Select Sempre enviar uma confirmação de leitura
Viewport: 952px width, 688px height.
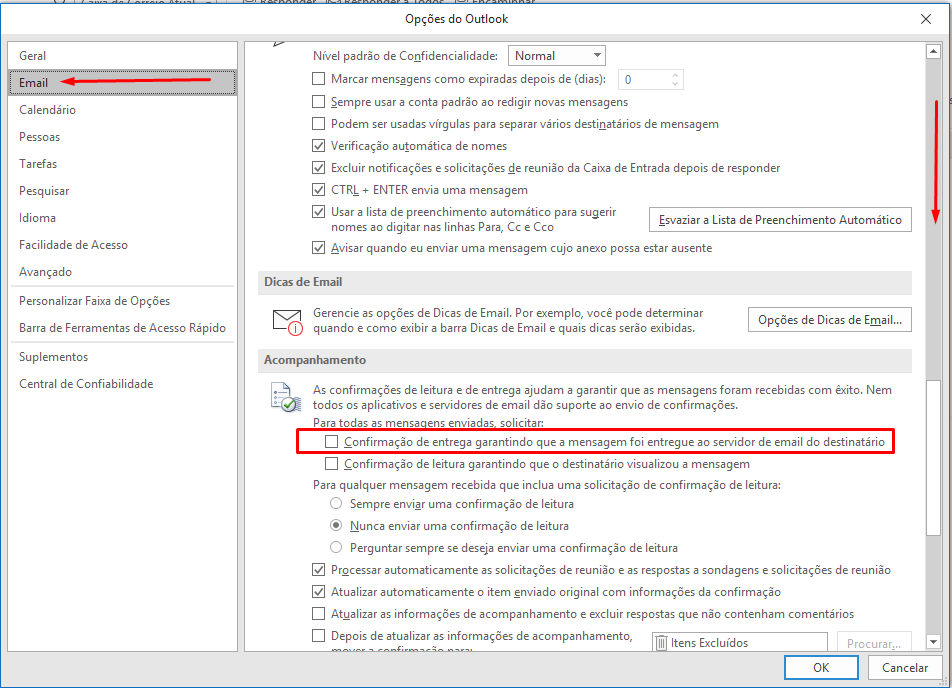(336, 503)
